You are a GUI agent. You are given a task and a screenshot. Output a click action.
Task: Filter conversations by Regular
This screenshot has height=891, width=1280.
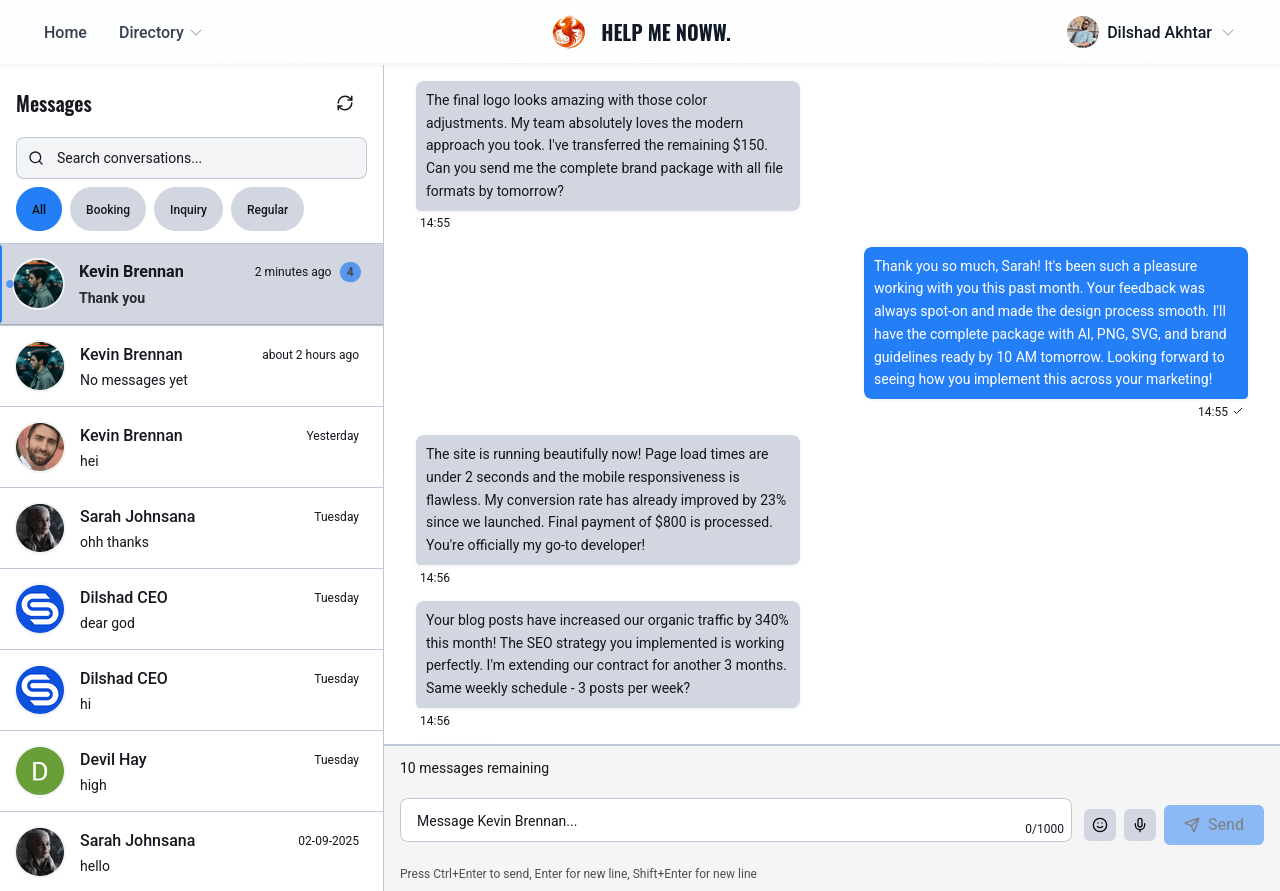point(267,209)
